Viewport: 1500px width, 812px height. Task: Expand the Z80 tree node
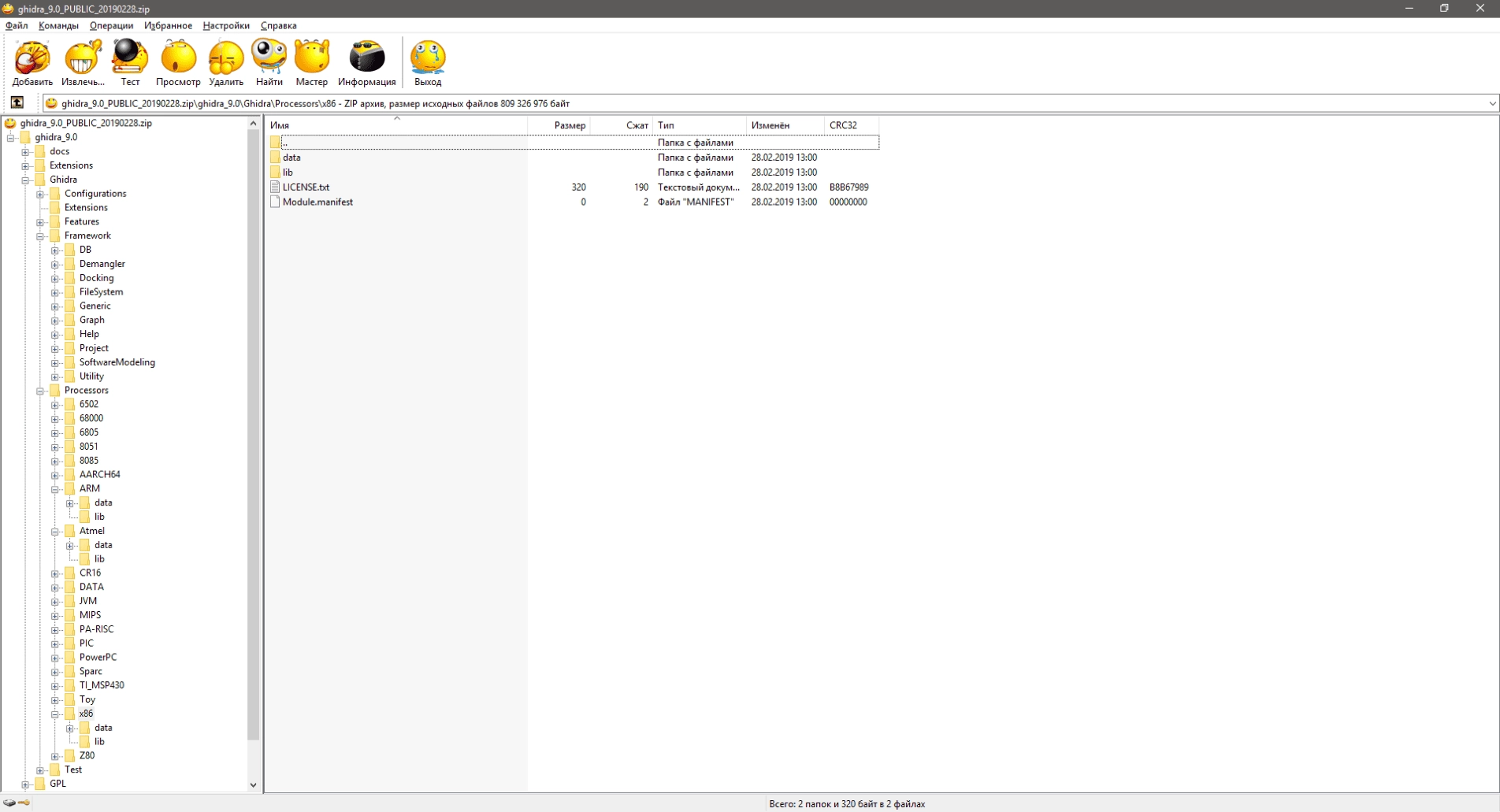pos(55,756)
